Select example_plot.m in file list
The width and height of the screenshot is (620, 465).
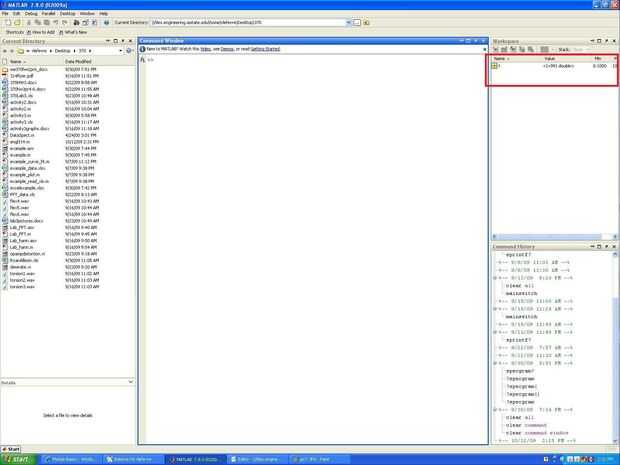[x=25, y=175]
